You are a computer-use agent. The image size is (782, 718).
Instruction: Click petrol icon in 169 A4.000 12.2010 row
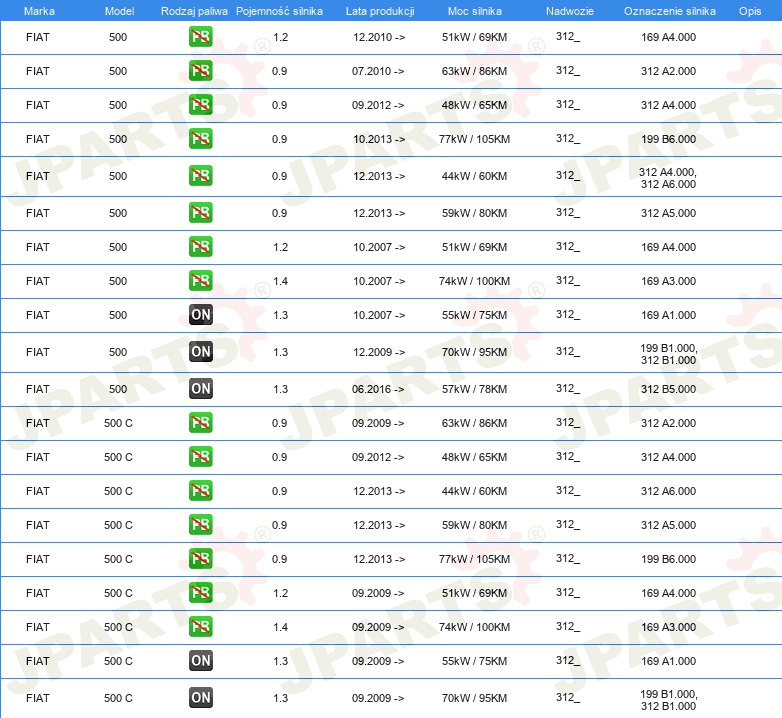200,37
